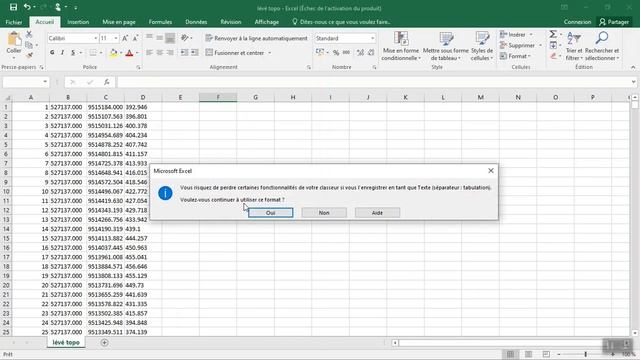Click the Center text alignment icon
This screenshot has width=640, height=360.
pos(160,53)
